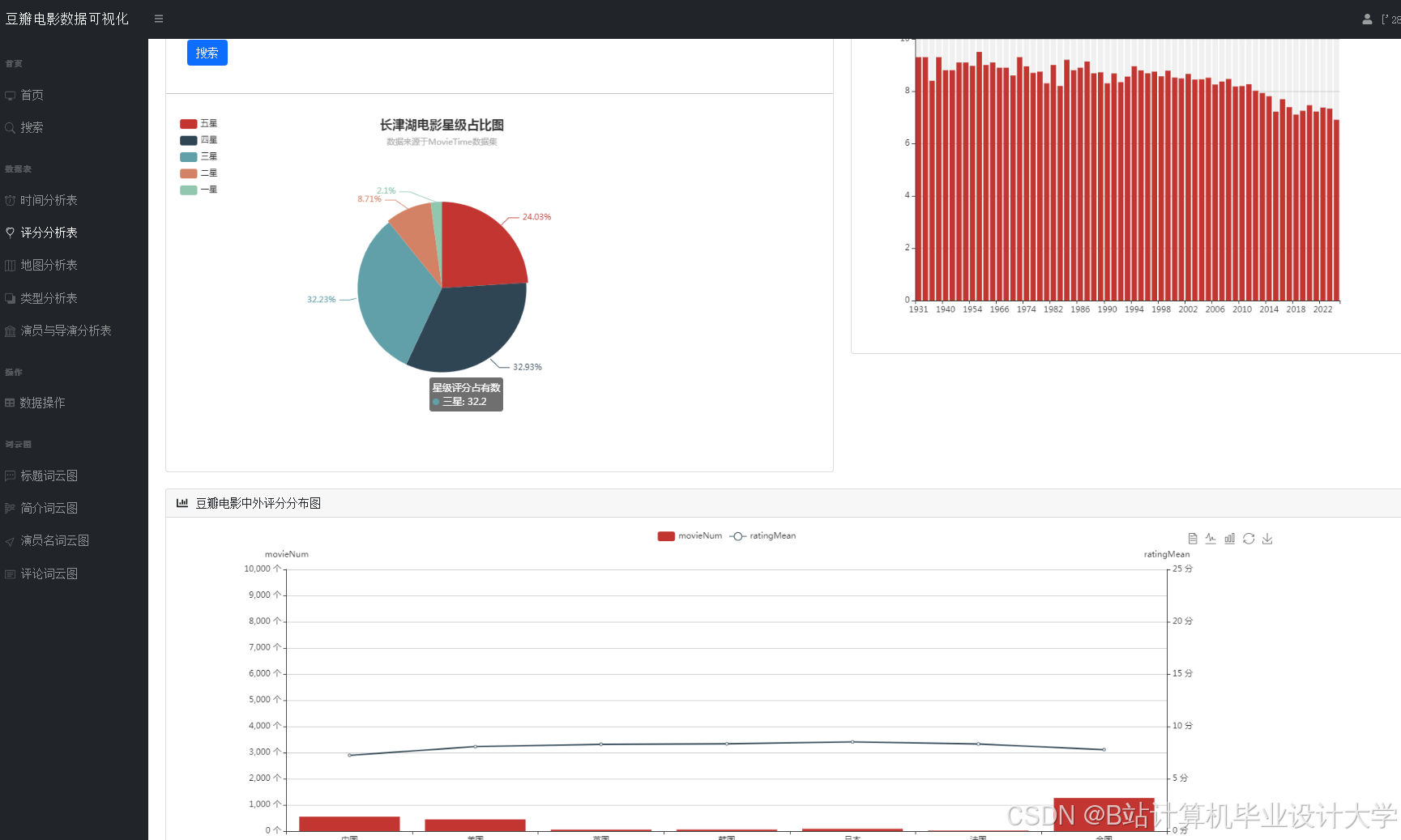Toggle the movieNum legend series
This screenshot has width=1401, height=840.
pyautogui.click(x=690, y=536)
